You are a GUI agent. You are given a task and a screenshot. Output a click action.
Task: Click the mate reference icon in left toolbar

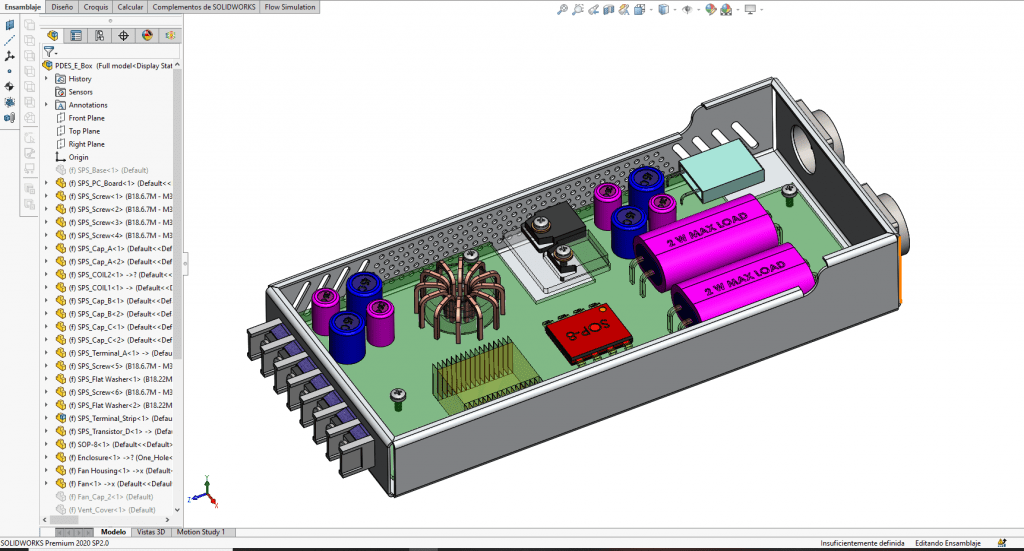[x=9, y=118]
